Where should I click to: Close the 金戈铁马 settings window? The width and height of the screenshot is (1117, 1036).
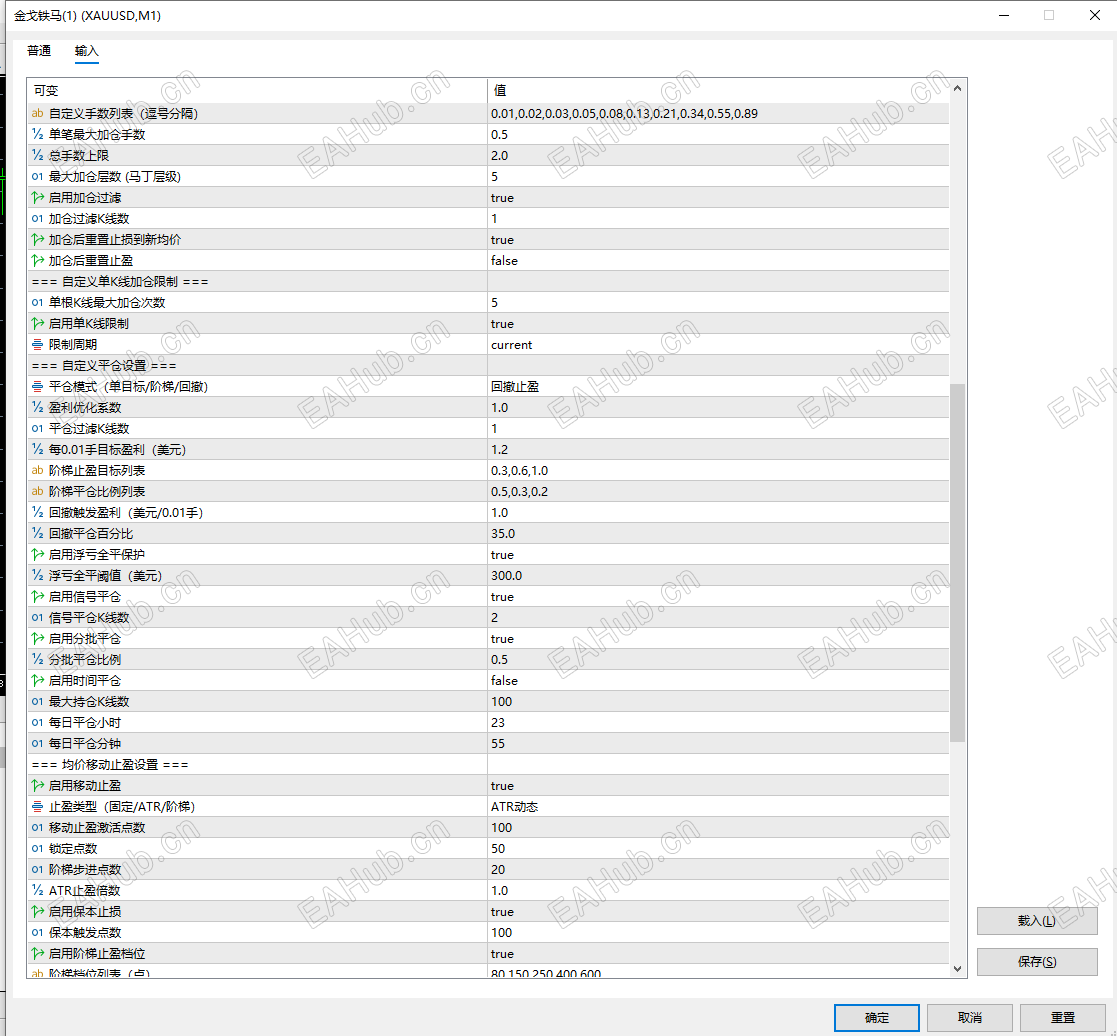point(1094,15)
